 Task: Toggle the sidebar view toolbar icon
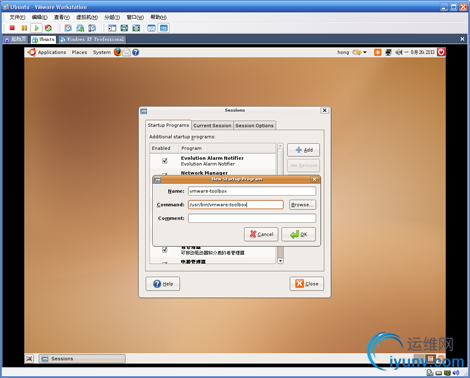tap(112, 28)
